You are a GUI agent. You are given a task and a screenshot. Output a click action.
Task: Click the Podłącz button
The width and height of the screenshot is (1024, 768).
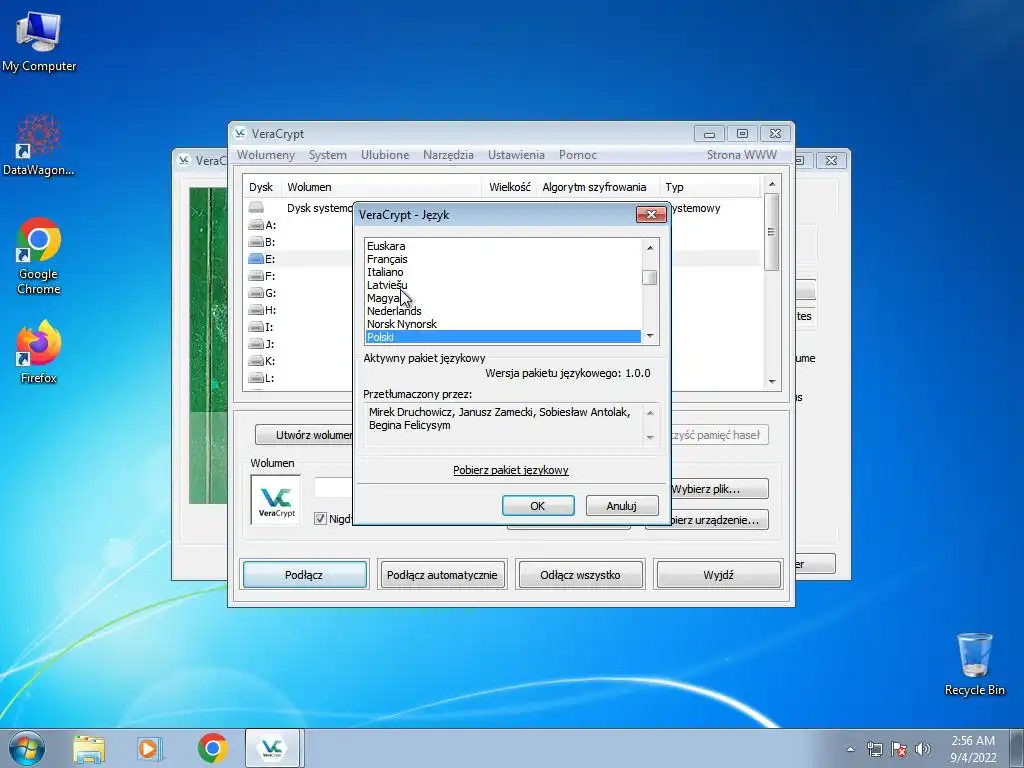(304, 575)
